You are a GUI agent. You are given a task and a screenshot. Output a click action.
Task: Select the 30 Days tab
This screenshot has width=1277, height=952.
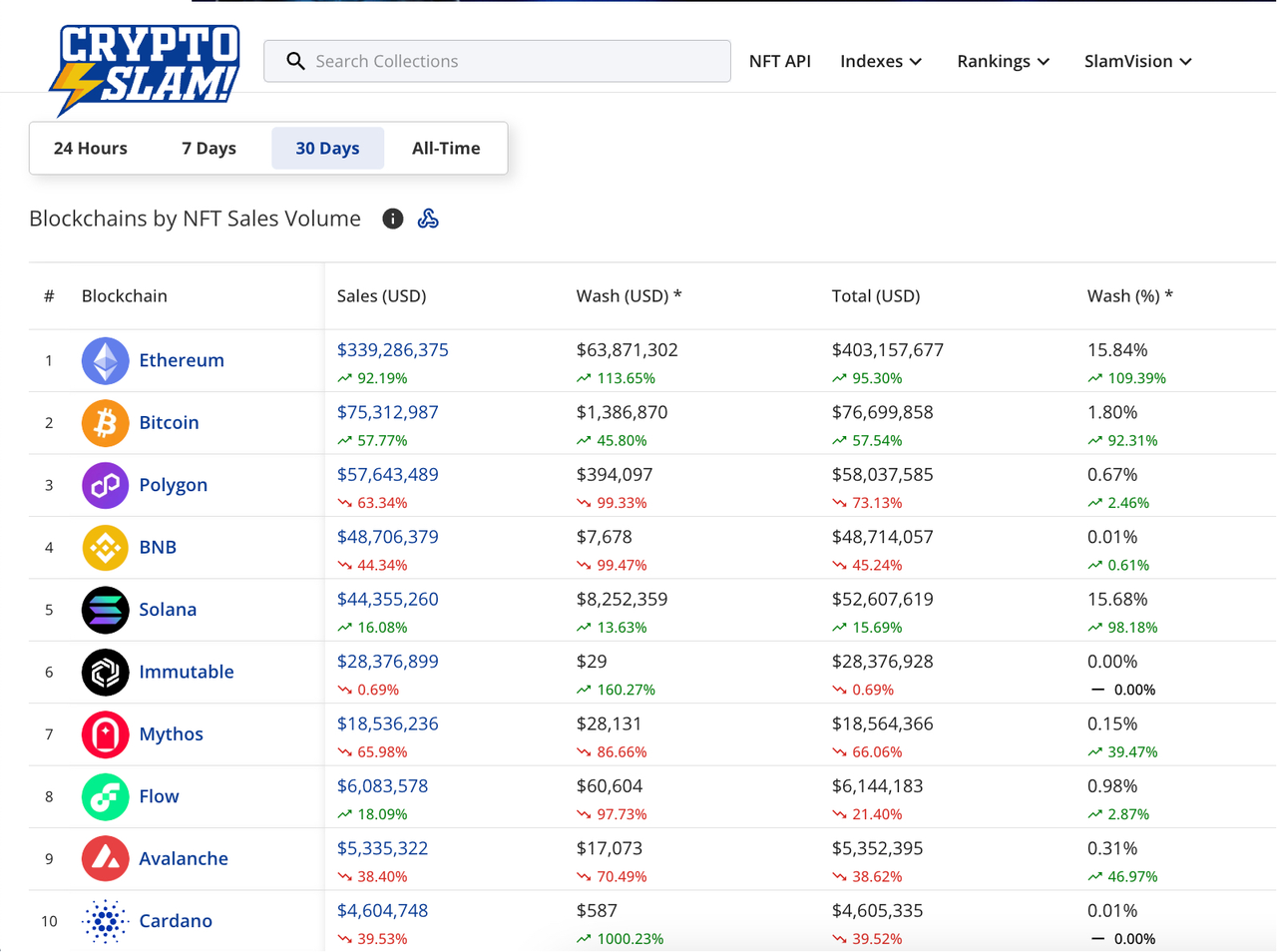click(327, 148)
